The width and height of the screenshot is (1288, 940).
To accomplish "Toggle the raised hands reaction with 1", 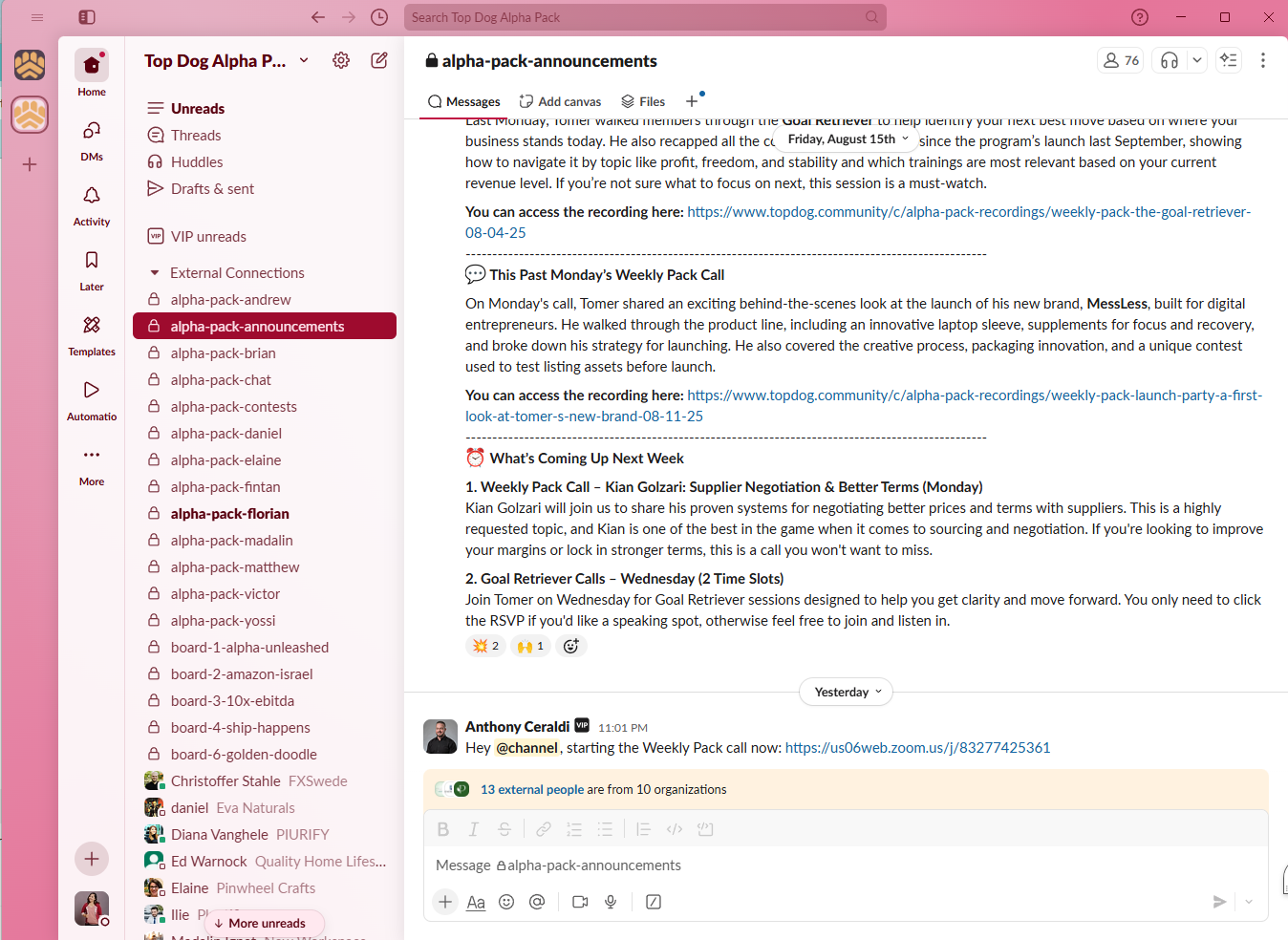I will [531, 646].
